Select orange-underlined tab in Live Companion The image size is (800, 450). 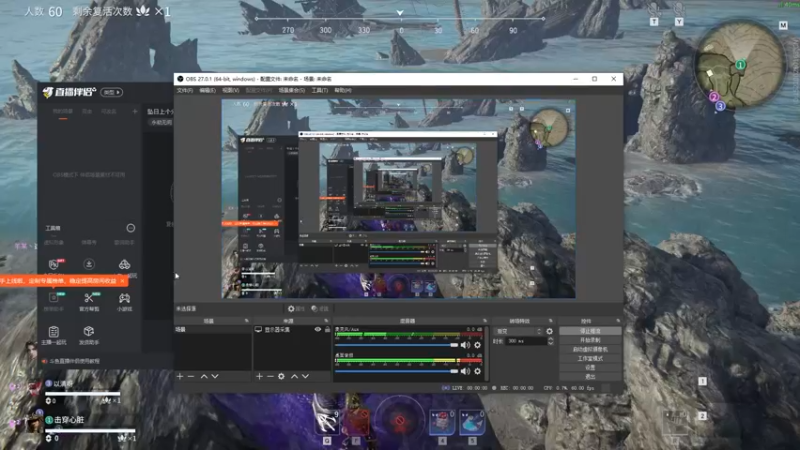63,112
